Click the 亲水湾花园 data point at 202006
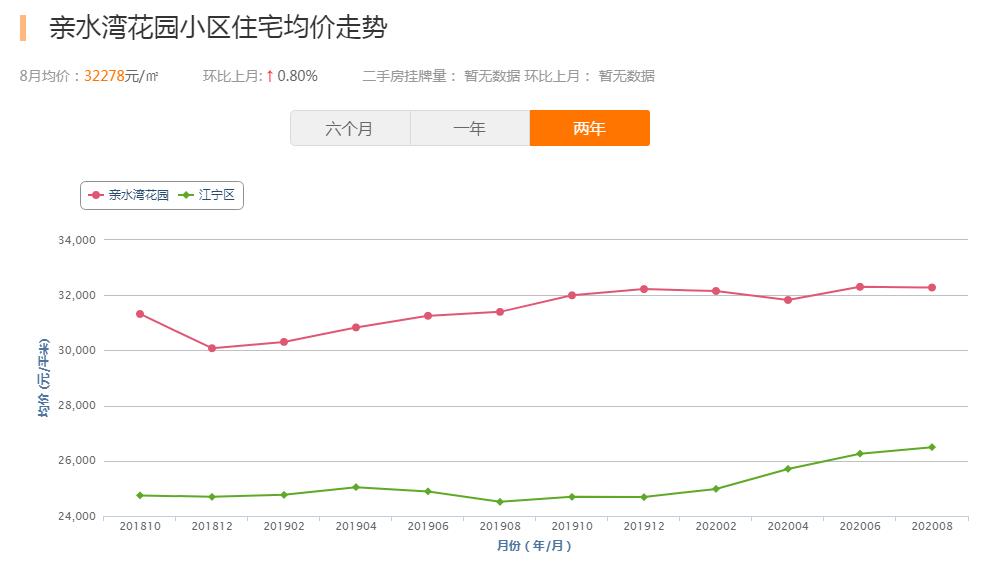This screenshot has height=569, width=988. pyautogui.click(x=860, y=287)
